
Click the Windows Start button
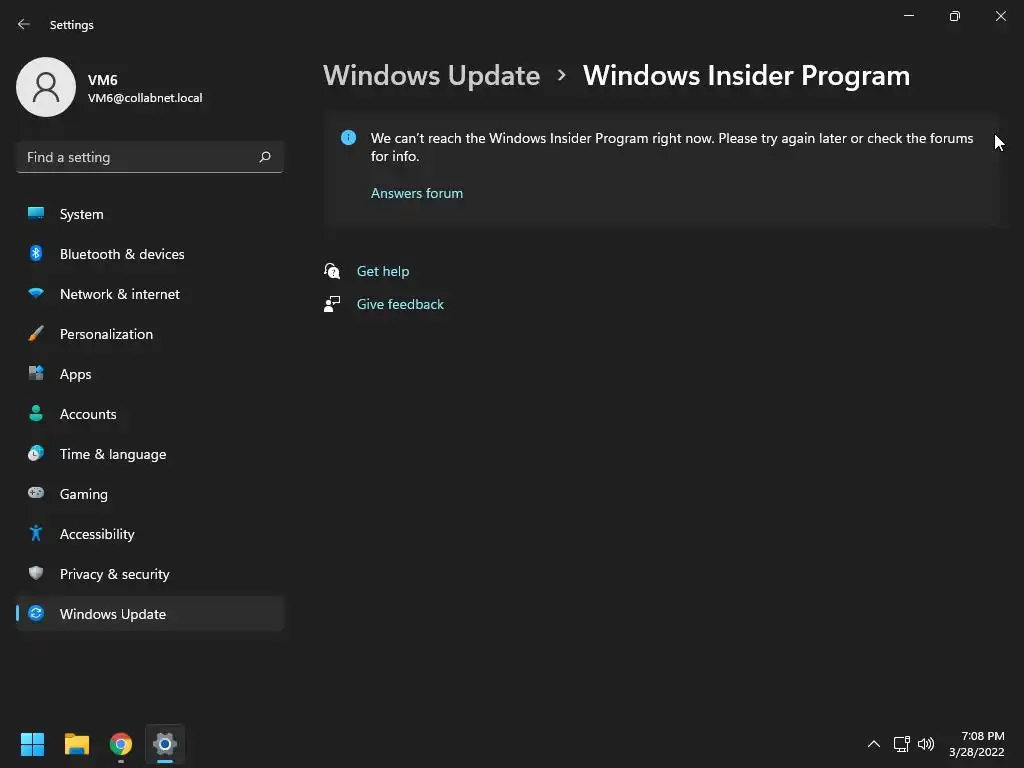pyautogui.click(x=32, y=744)
